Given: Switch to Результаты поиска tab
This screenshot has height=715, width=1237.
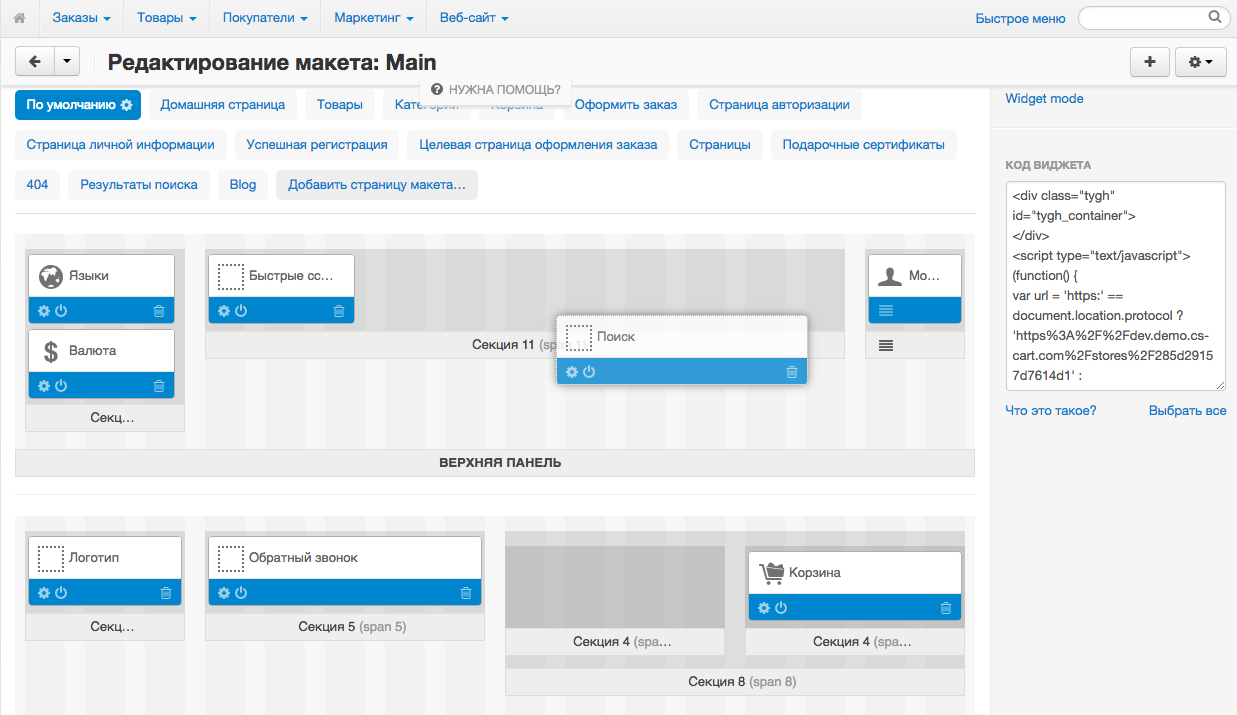Looking at the screenshot, I should click(x=139, y=185).
